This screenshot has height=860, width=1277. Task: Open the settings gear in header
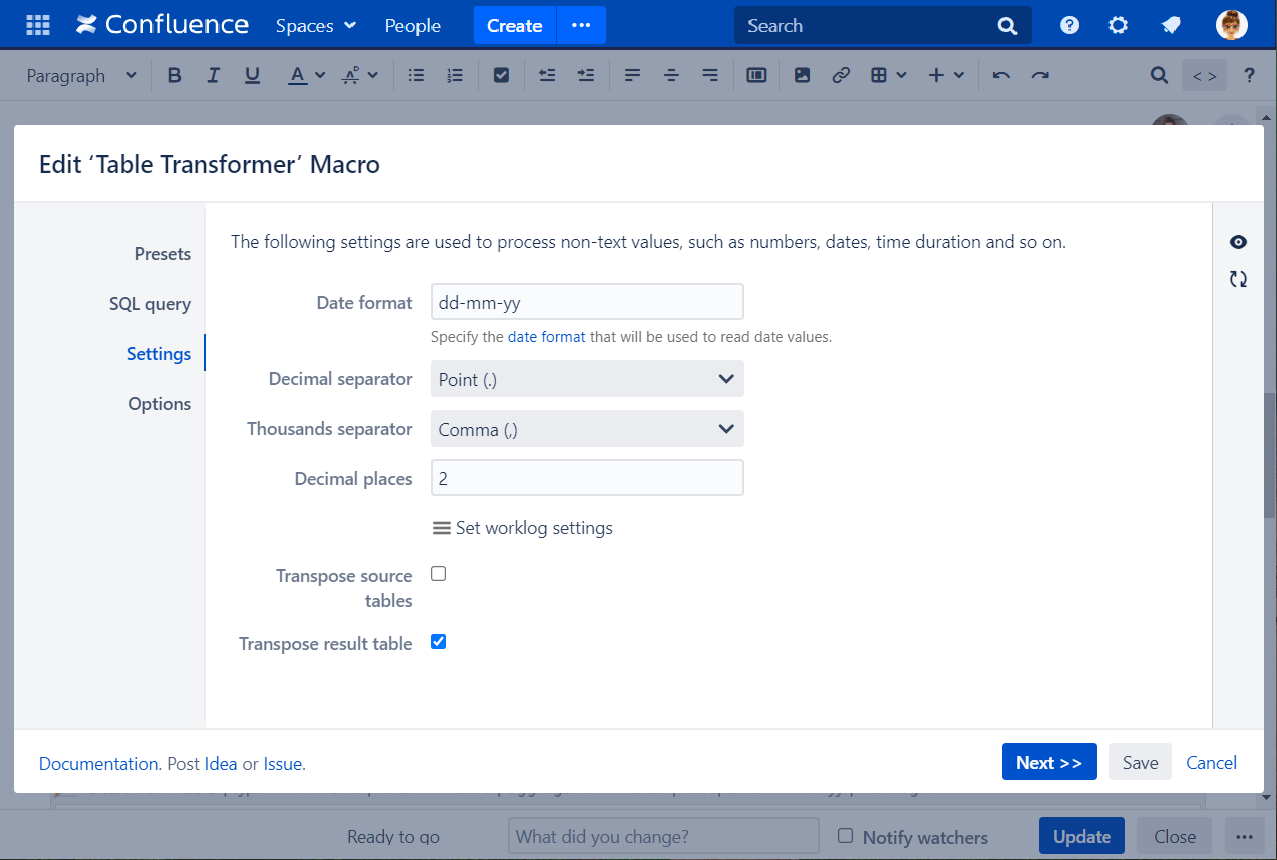click(1119, 25)
